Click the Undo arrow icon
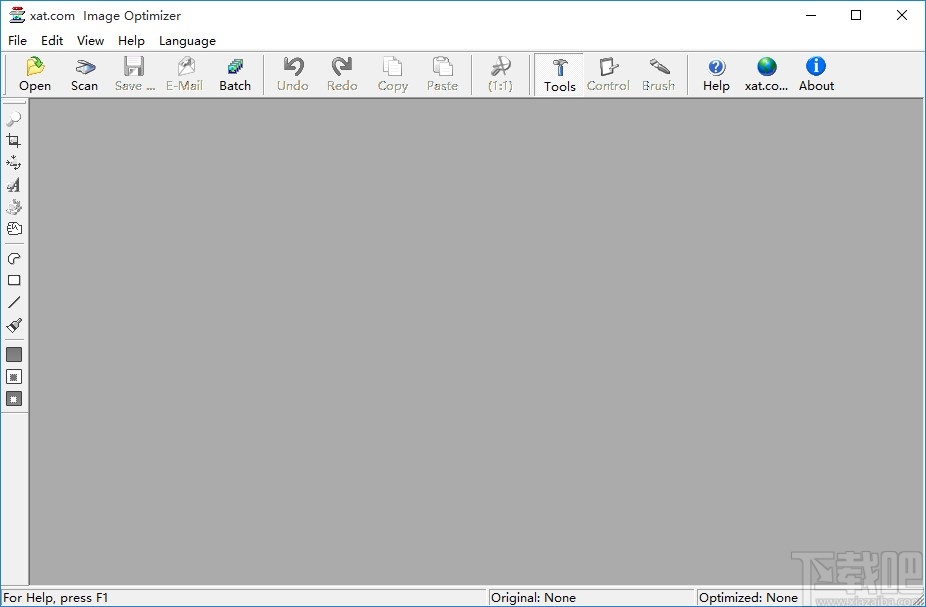The height and width of the screenshot is (607, 926). tap(293, 66)
